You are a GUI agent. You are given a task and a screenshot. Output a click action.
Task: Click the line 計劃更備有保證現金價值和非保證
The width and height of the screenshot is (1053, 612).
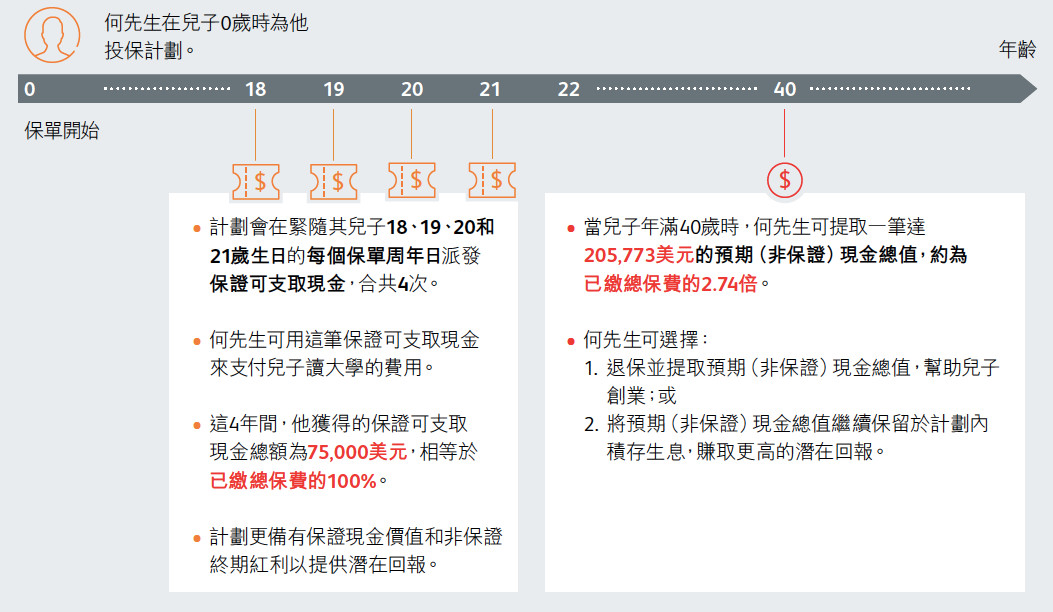click(356, 536)
